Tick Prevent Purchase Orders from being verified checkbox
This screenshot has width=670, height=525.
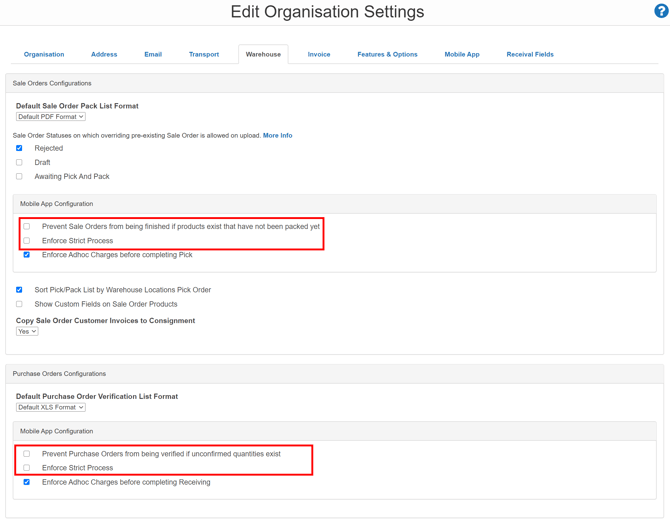click(27, 453)
